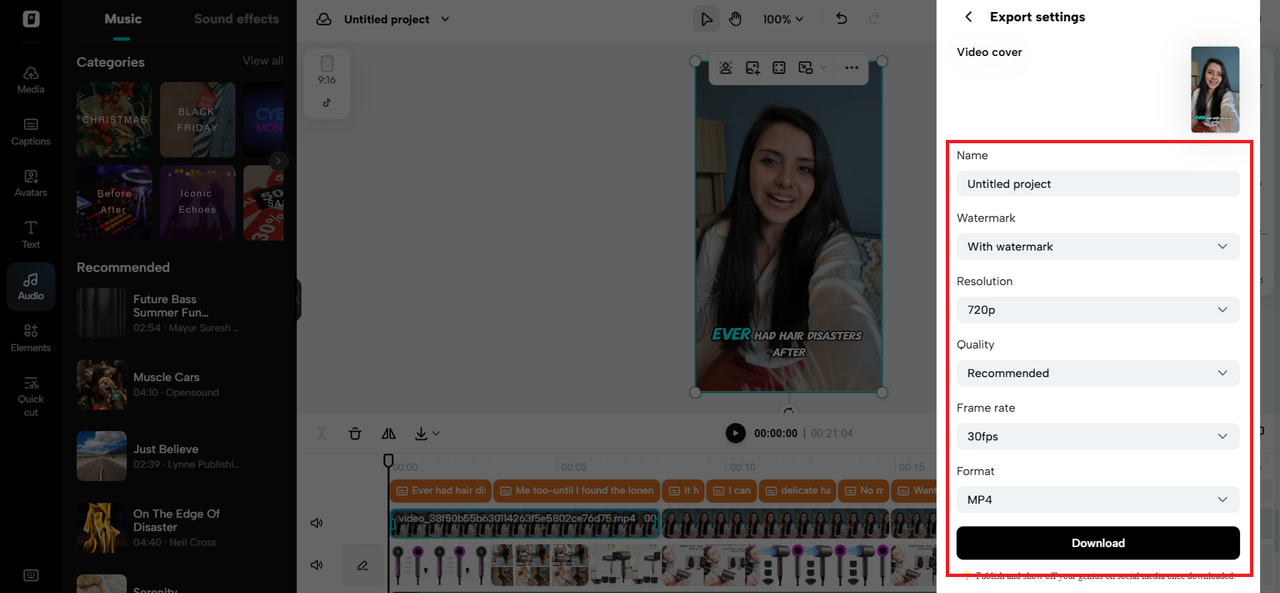Select the Just Believe track
1280x593 pixels.
coord(180,456)
